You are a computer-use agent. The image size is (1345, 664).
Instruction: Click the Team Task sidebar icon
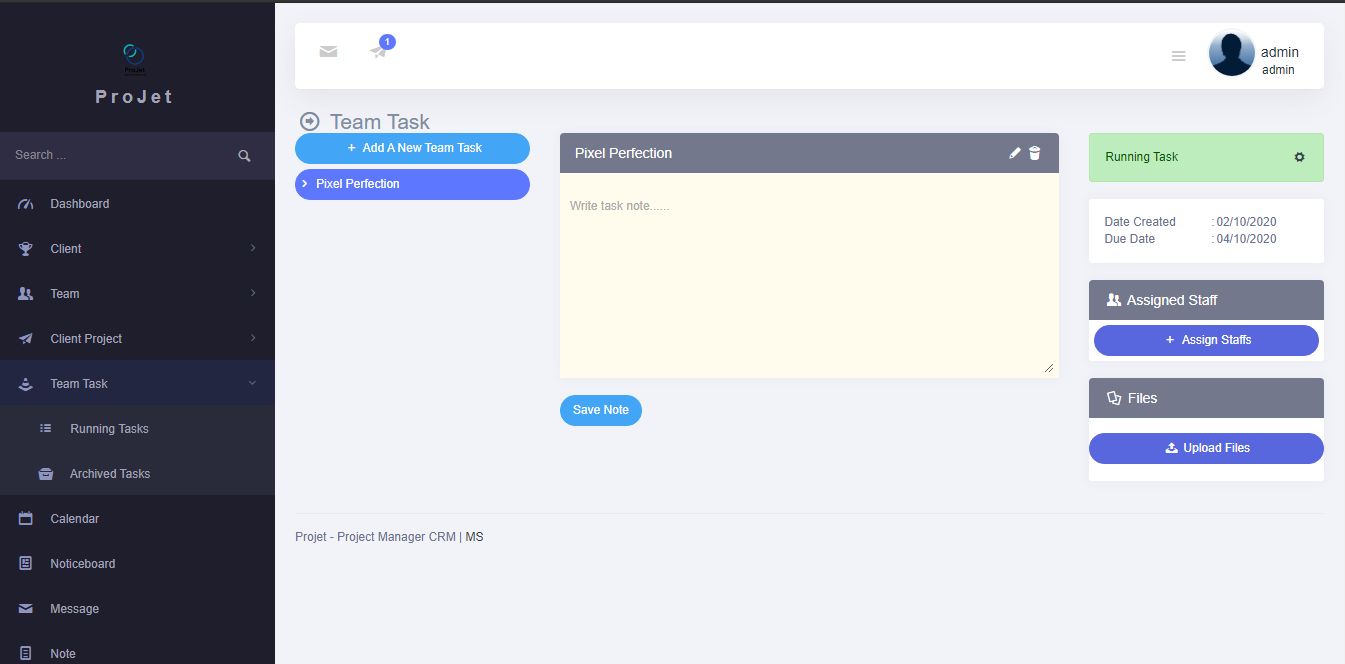pyautogui.click(x=26, y=384)
